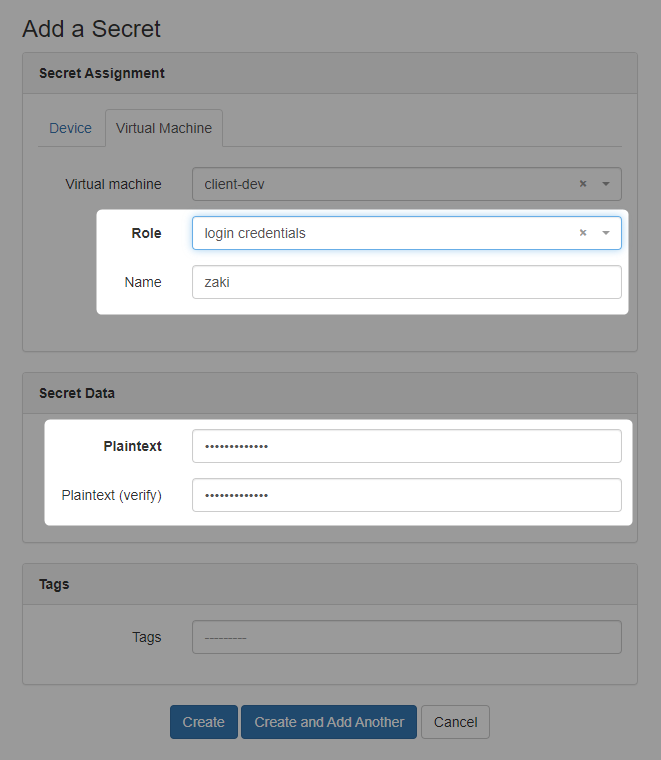
Task: Click into the Plaintext password field
Action: pyautogui.click(x=407, y=446)
